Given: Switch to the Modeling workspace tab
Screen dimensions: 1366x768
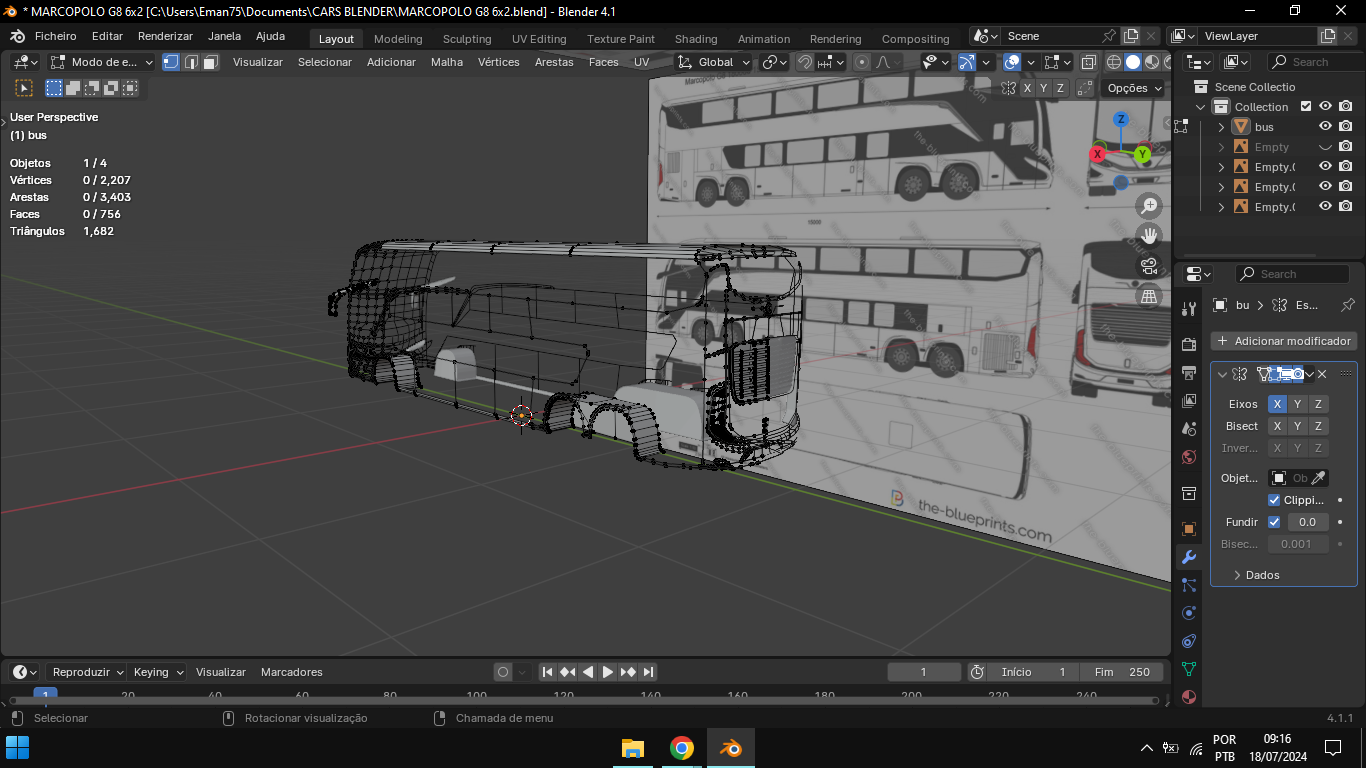Looking at the screenshot, I should pyautogui.click(x=398, y=39).
